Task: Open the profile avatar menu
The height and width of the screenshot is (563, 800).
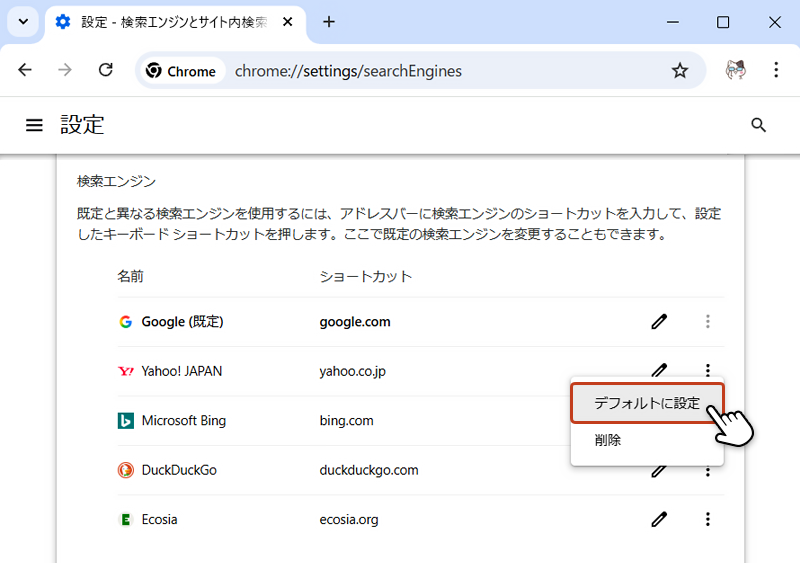Action: click(x=736, y=70)
